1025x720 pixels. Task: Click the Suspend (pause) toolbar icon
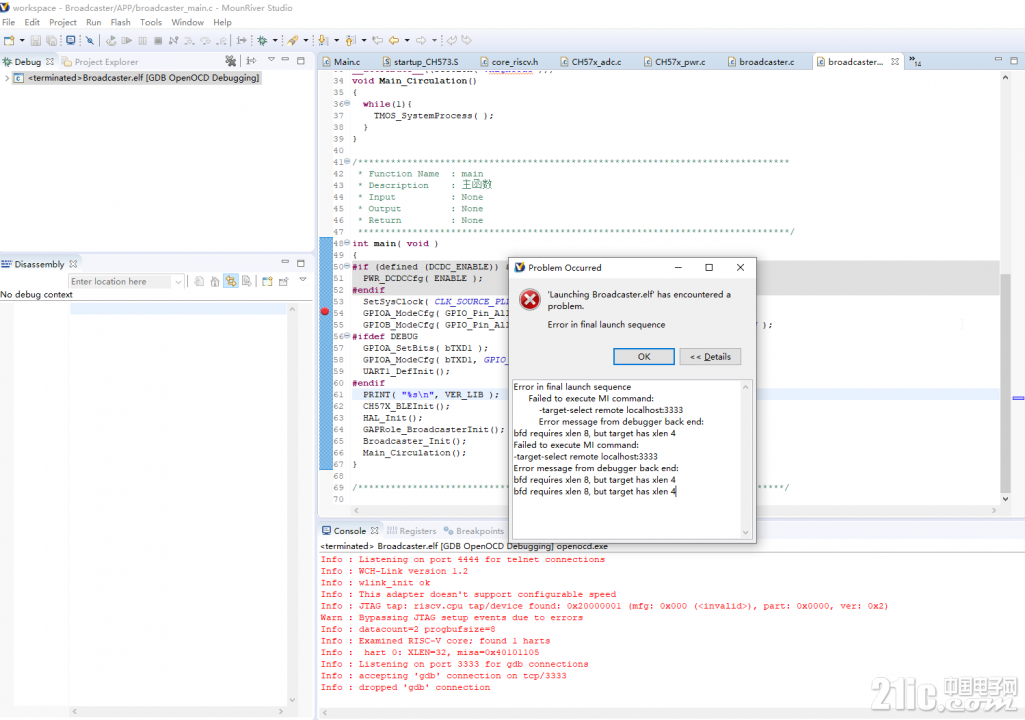click(x=143, y=41)
